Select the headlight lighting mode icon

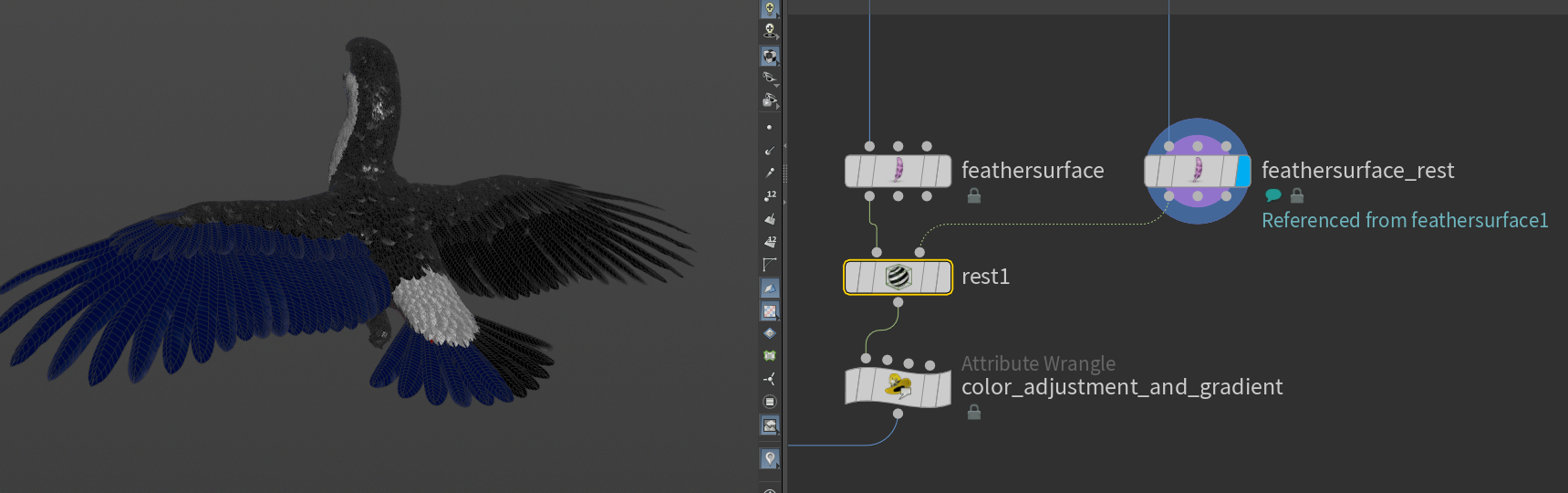[x=770, y=31]
